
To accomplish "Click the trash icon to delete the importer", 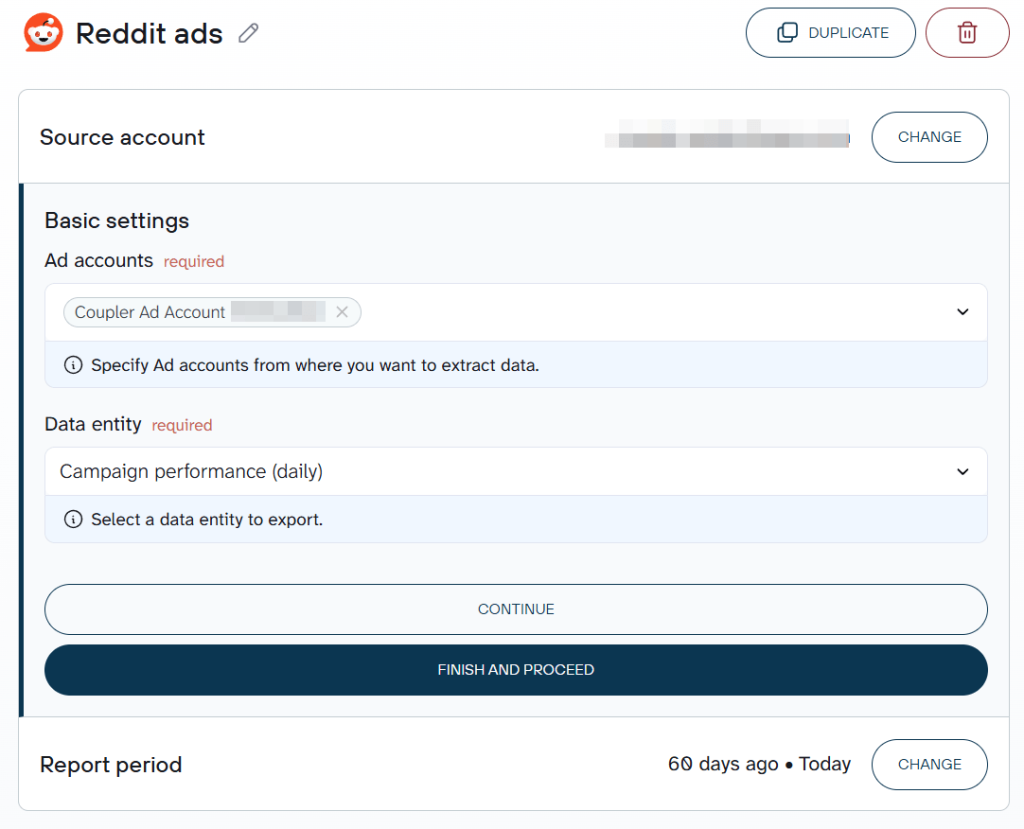I will coord(966,32).
